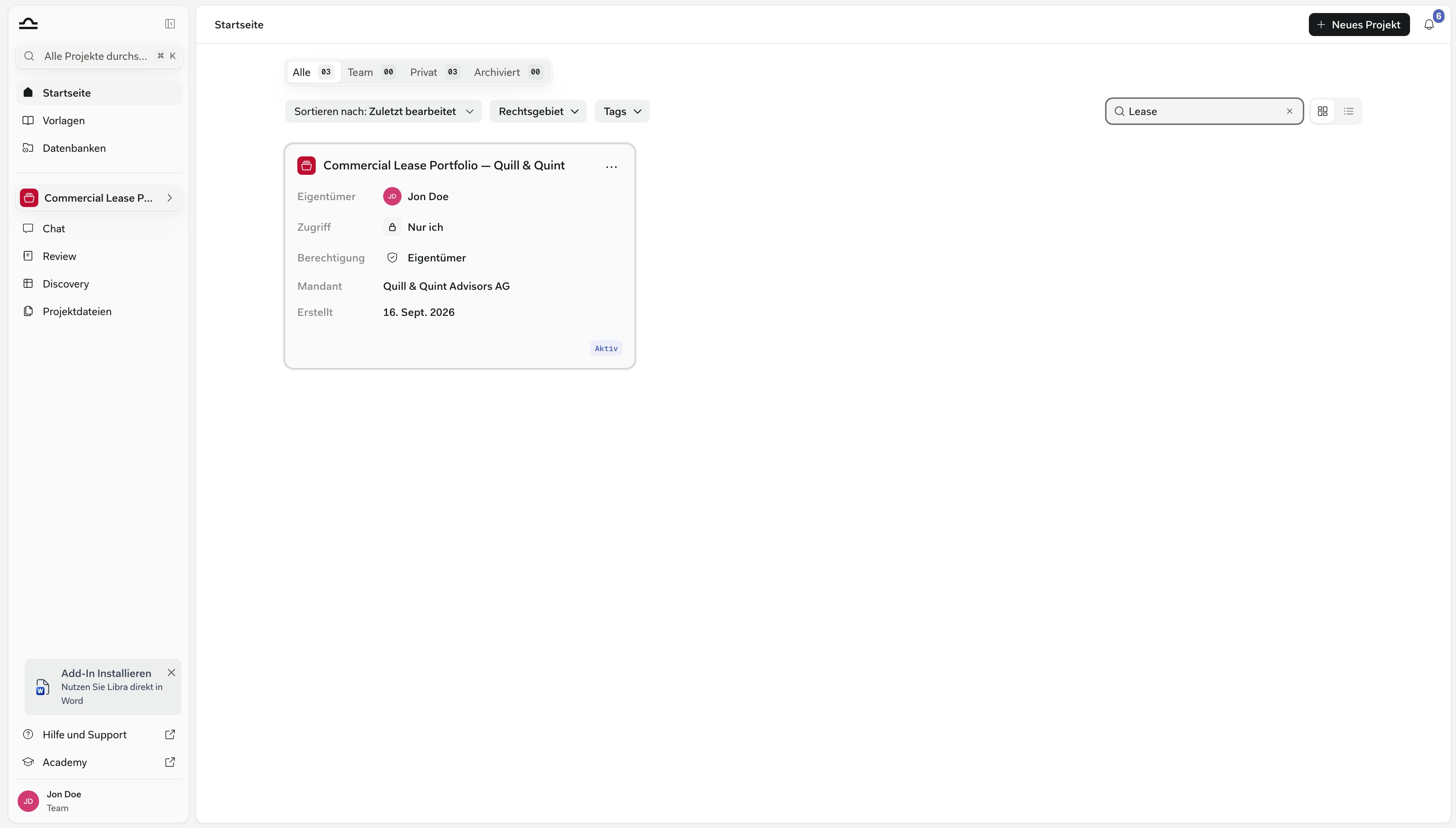Open Commercial Lease Portfolio card title
1456x828 pixels.
[x=444, y=166]
